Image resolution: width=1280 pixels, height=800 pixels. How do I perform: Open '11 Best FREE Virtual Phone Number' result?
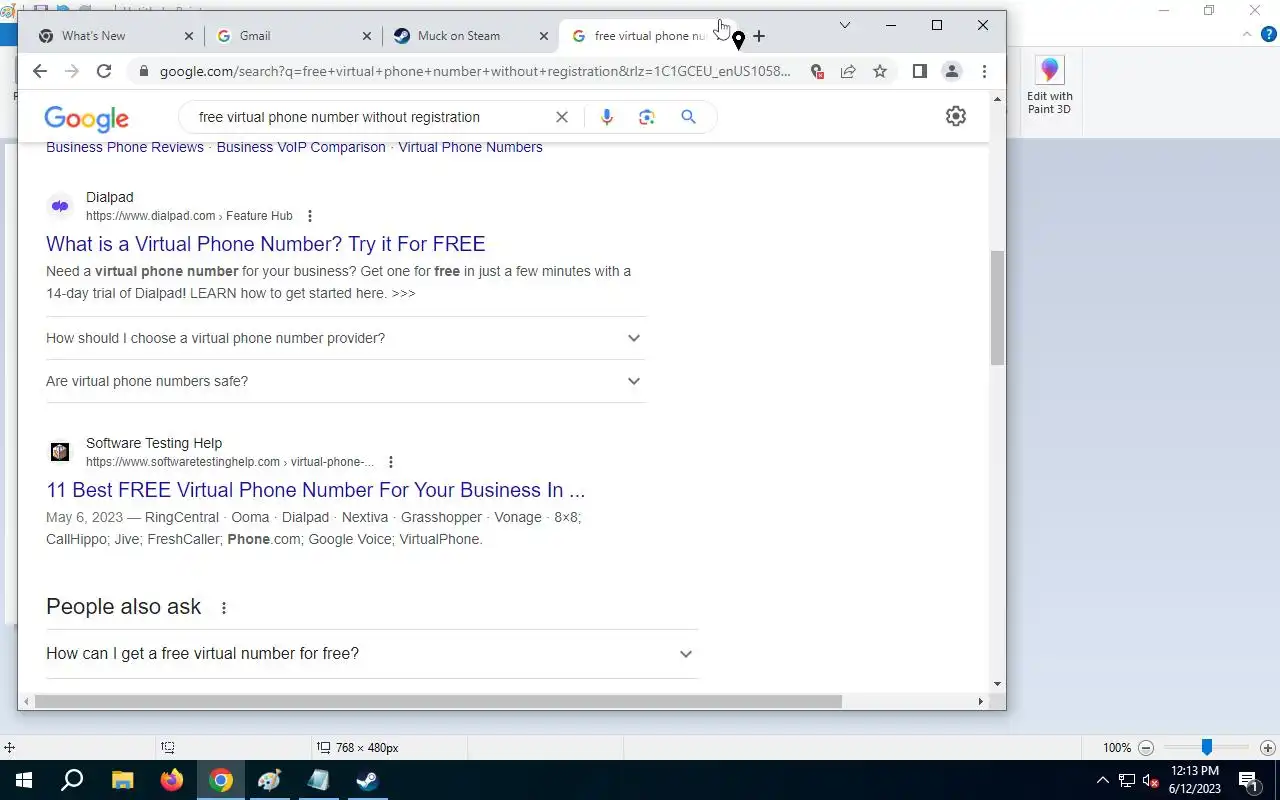point(316,490)
